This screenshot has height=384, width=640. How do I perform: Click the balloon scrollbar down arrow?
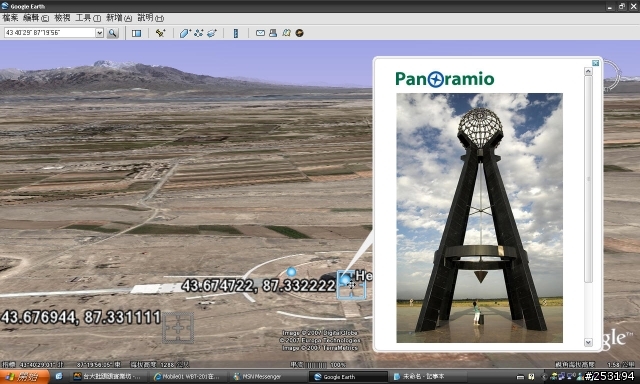588,342
